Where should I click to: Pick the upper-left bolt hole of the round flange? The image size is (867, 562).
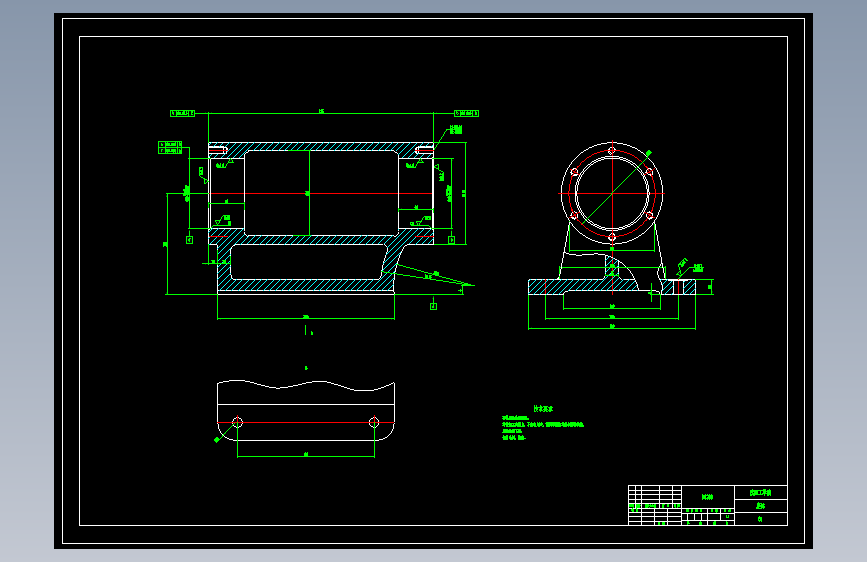click(x=574, y=172)
